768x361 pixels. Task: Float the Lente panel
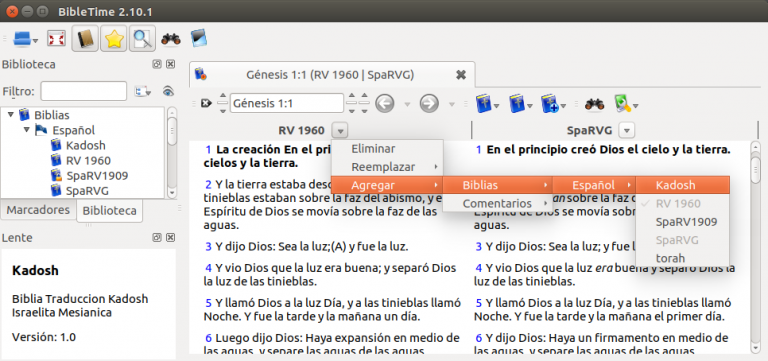pyautogui.click(x=157, y=238)
